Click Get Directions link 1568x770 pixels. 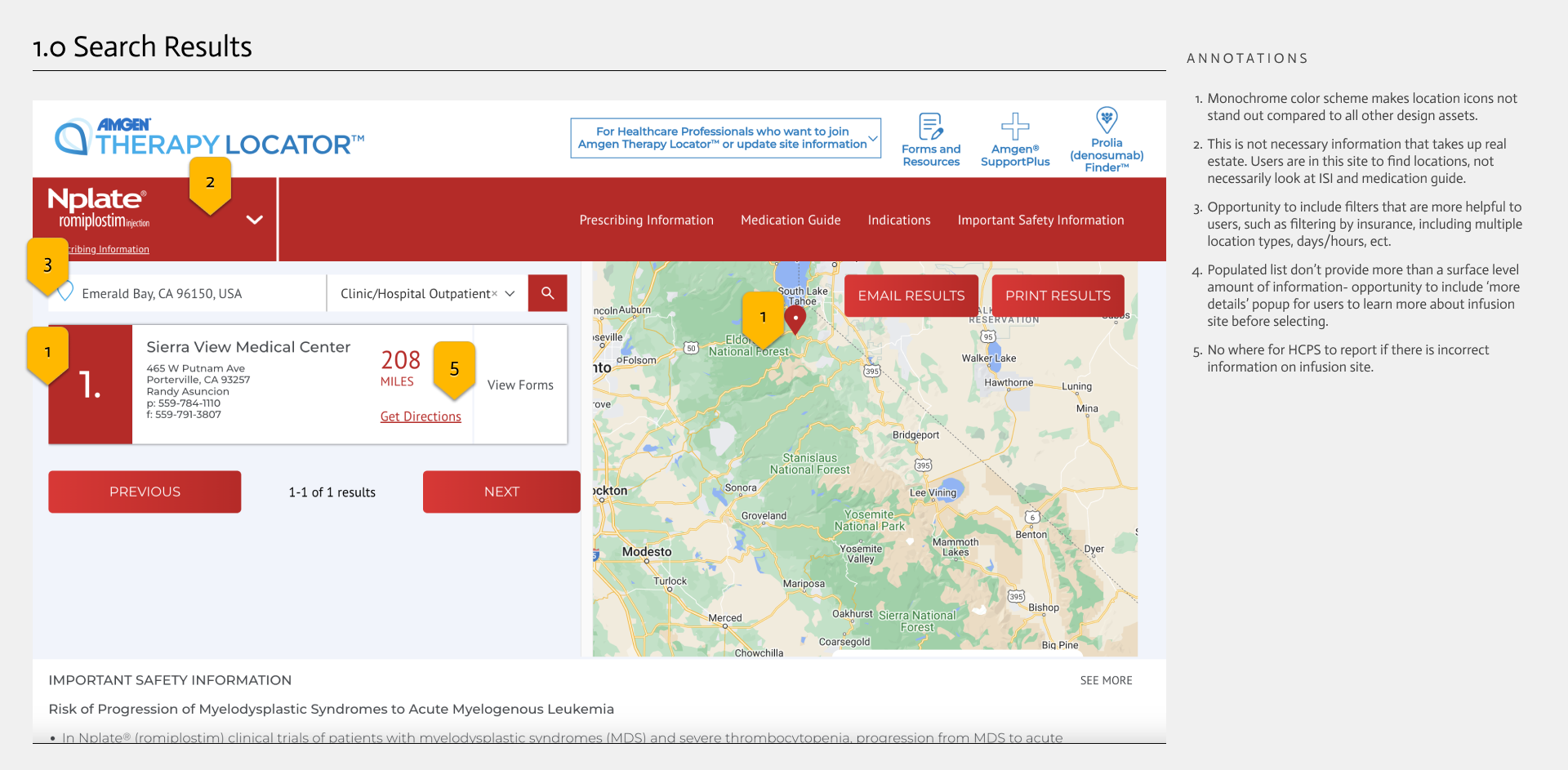tap(421, 416)
